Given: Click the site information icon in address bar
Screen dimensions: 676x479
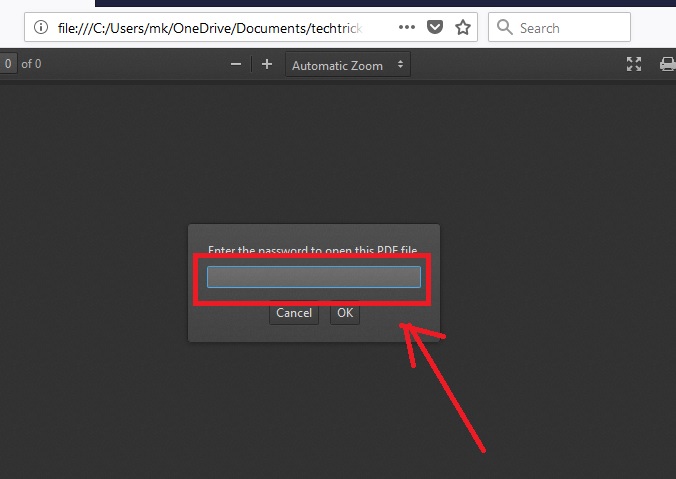Looking at the screenshot, I should pos(39,27).
